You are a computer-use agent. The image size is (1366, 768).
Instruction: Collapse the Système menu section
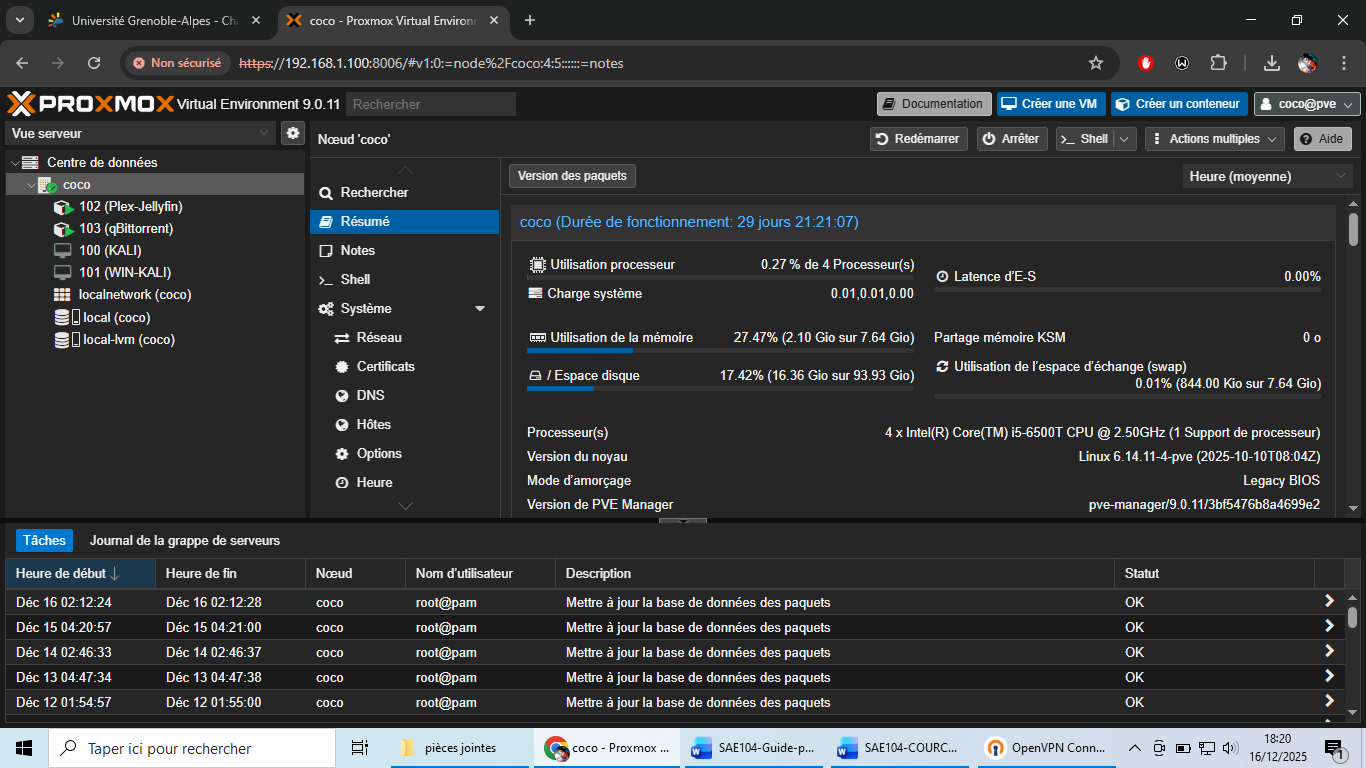click(480, 309)
